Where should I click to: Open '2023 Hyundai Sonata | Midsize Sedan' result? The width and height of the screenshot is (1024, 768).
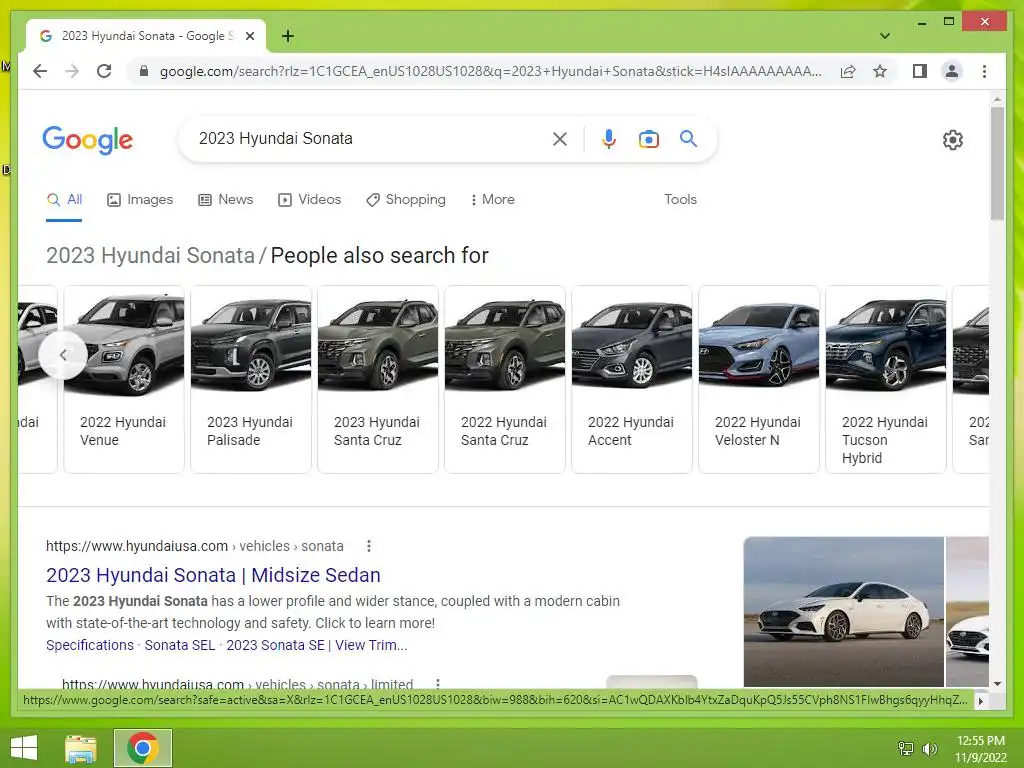(x=213, y=575)
